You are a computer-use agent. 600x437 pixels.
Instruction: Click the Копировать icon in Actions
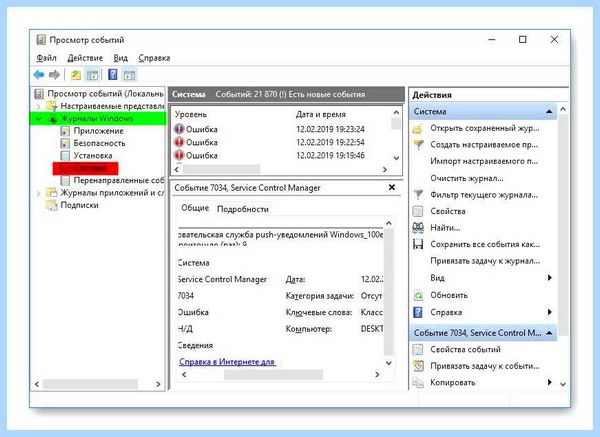coord(418,382)
